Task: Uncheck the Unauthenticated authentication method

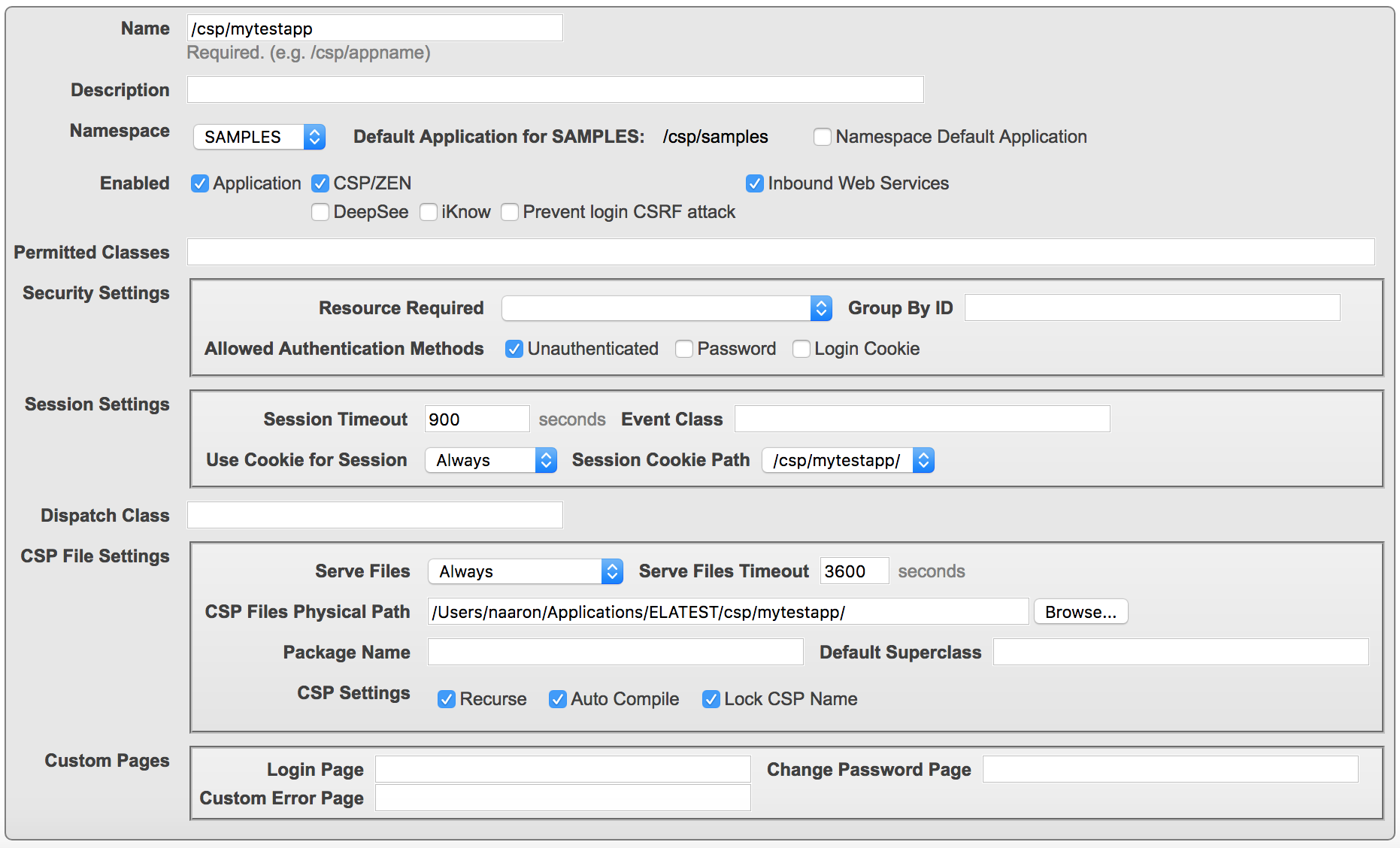Action: [x=514, y=349]
